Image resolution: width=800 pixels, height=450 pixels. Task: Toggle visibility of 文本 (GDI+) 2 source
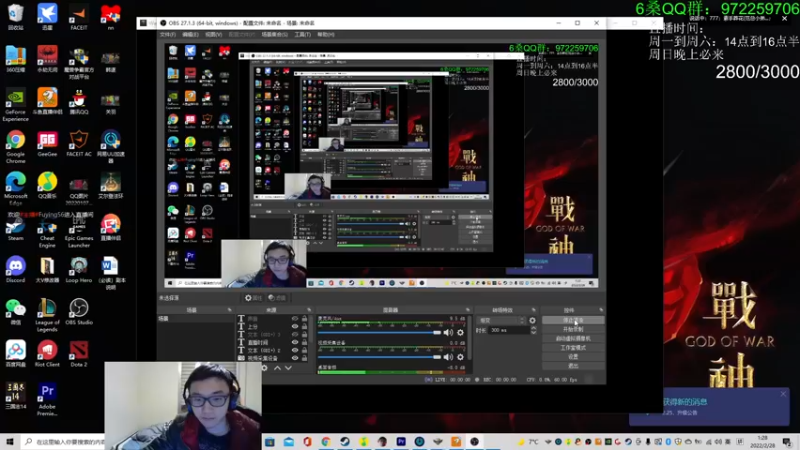(295, 351)
